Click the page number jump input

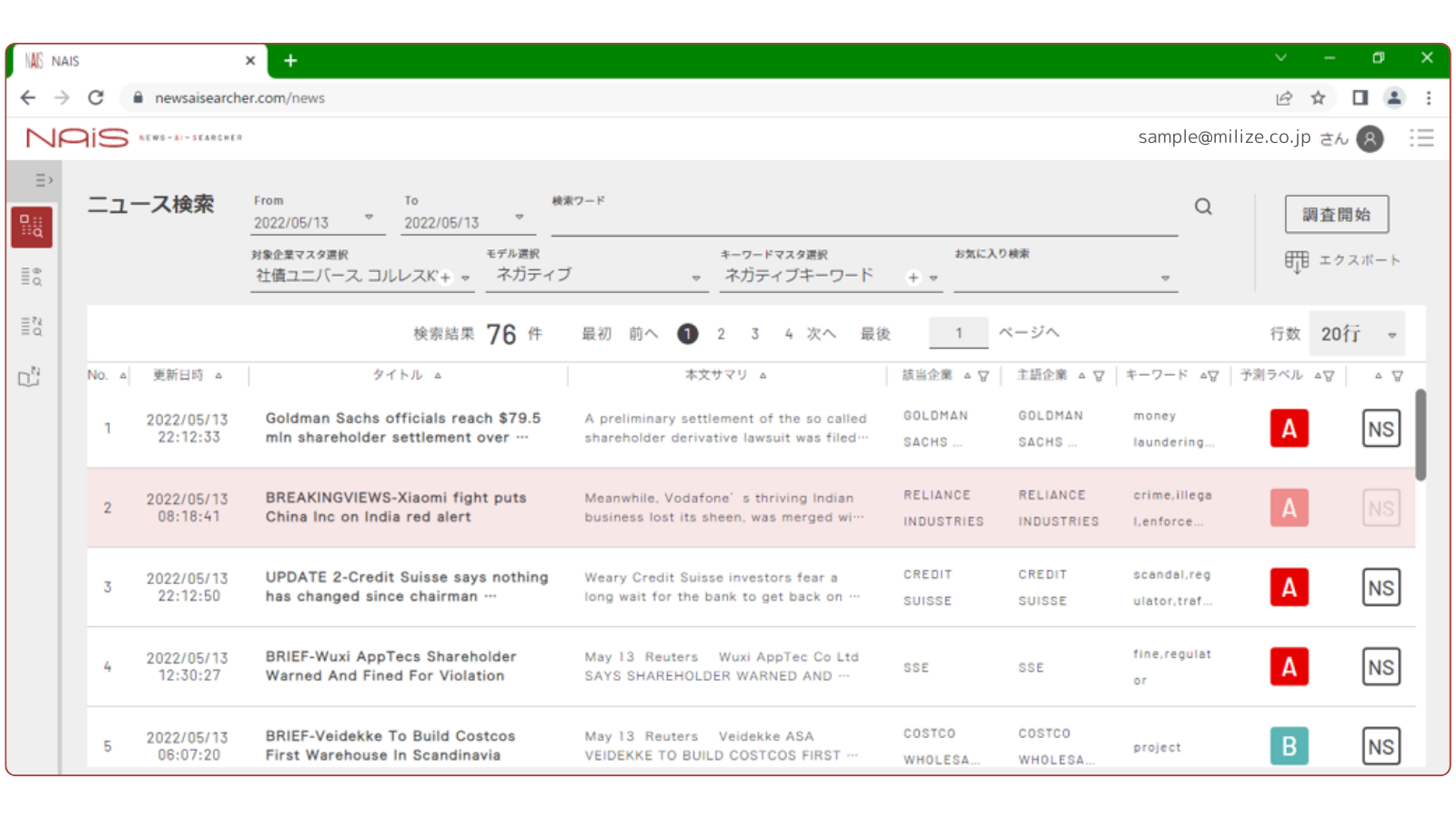958,333
